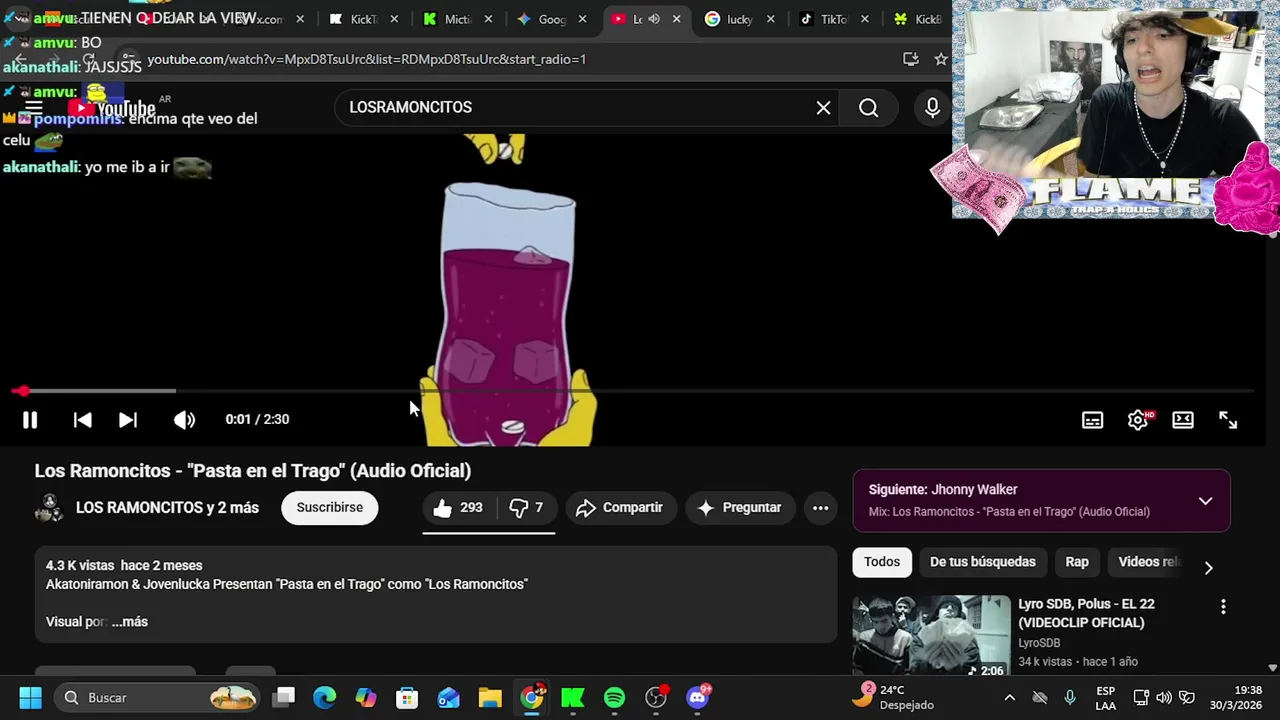Image resolution: width=1280 pixels, height=720 pixels.
Task: Select the De tus búsquedas chip
Action: click(982, 562)
